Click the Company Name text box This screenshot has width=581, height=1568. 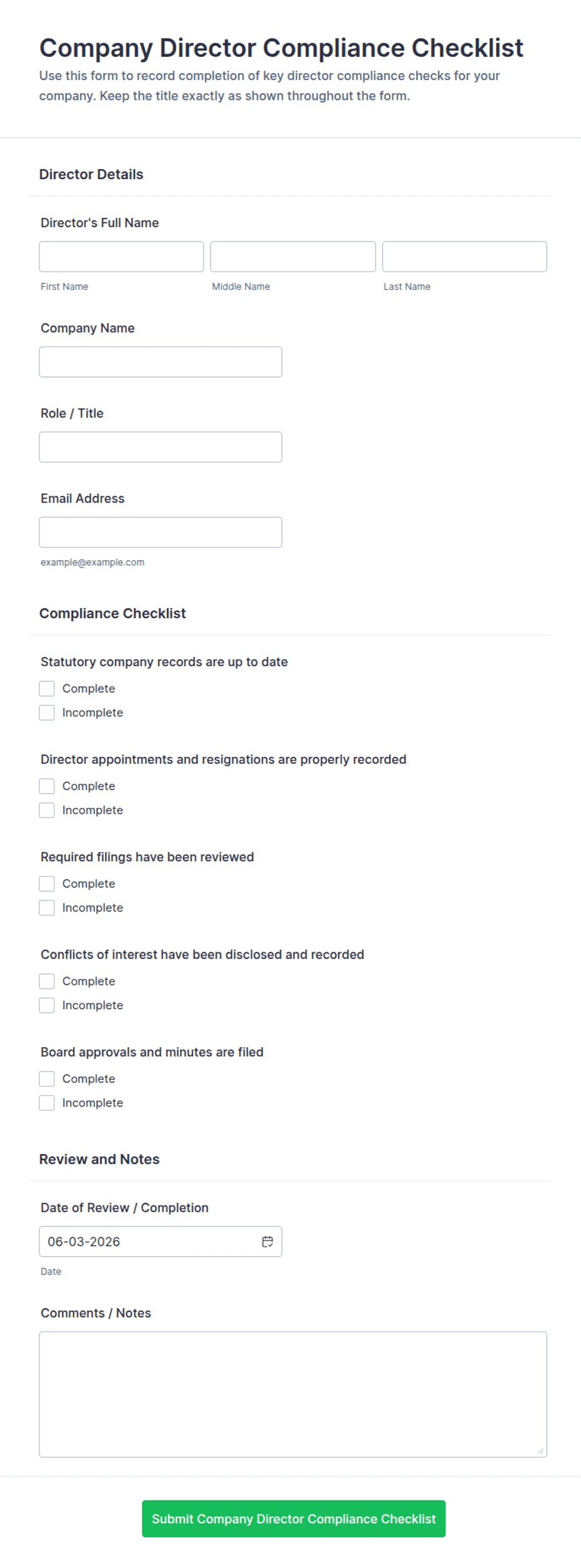pos(161,362)
